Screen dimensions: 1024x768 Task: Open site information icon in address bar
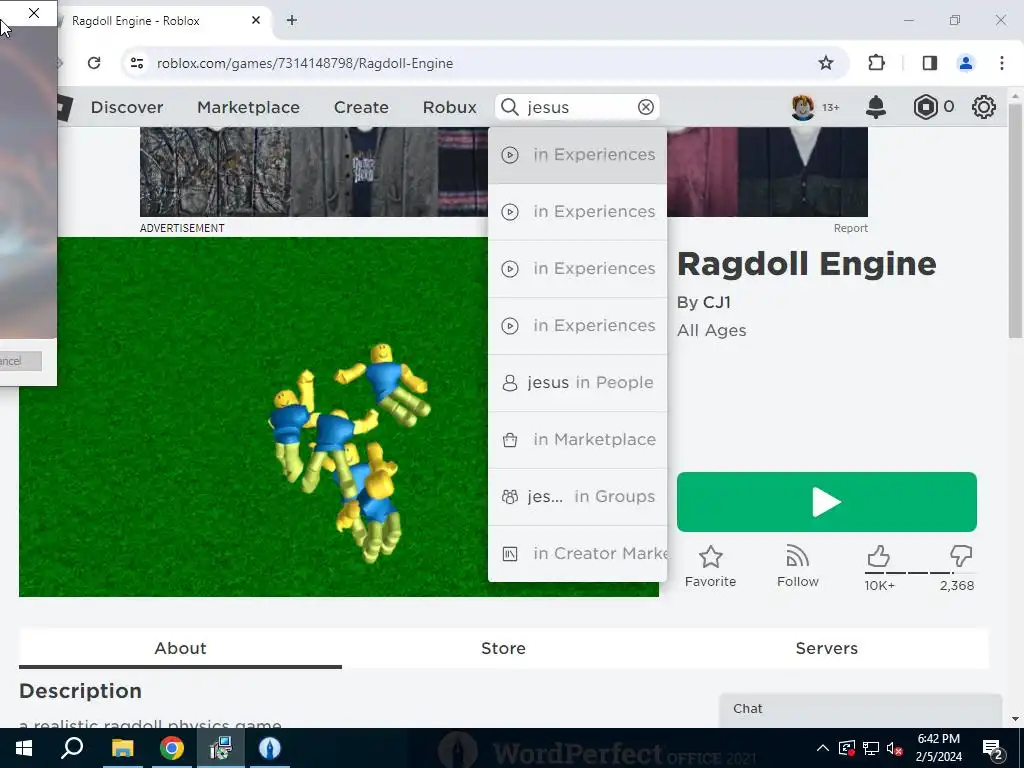tap(136, 63)
